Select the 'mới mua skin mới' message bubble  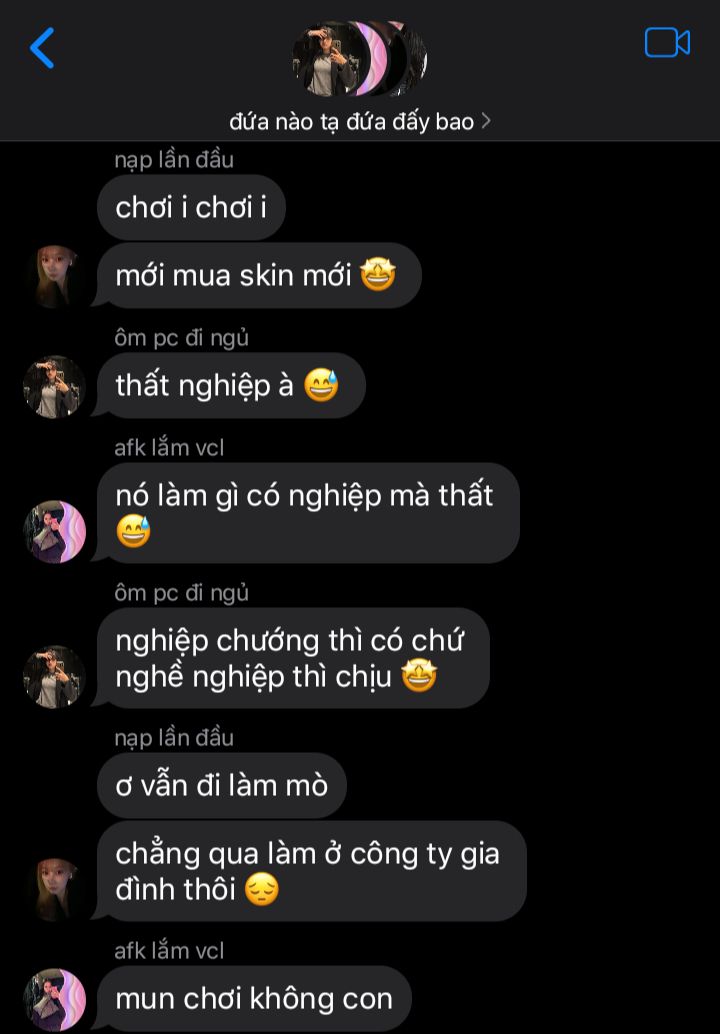259,276
